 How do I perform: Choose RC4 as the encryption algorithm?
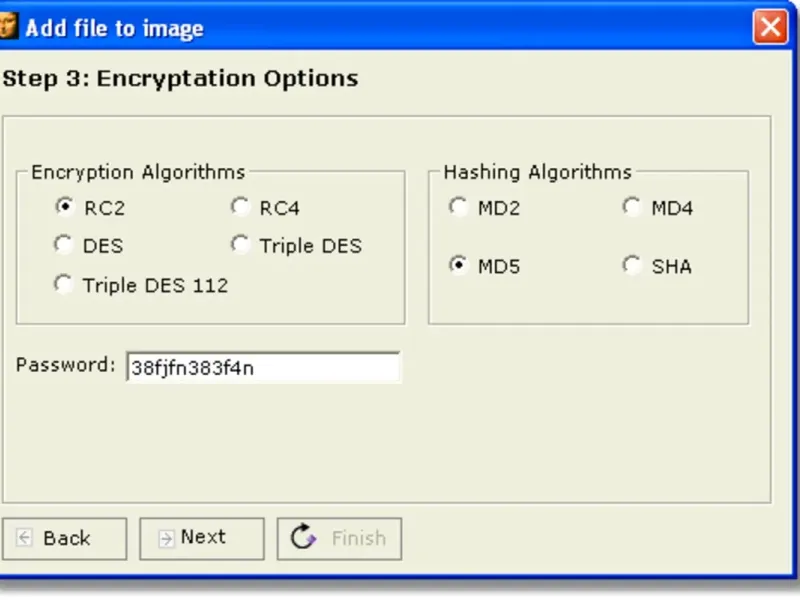point(240,207)
